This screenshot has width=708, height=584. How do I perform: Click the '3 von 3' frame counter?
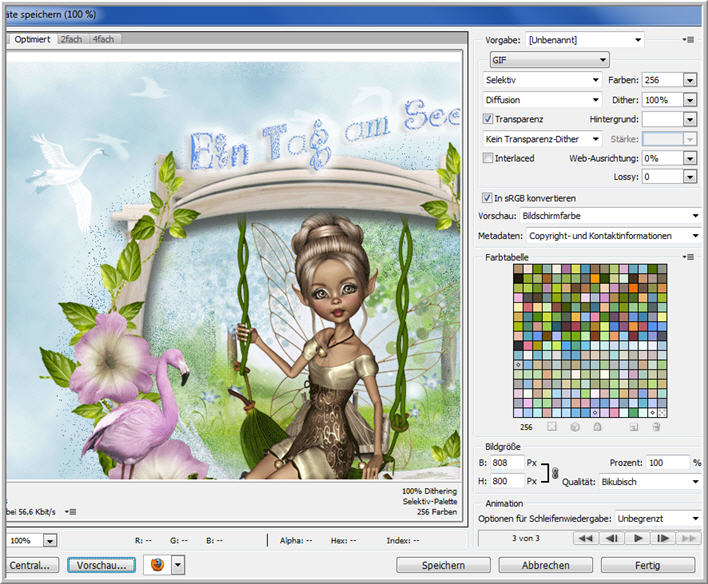[525, 538]
